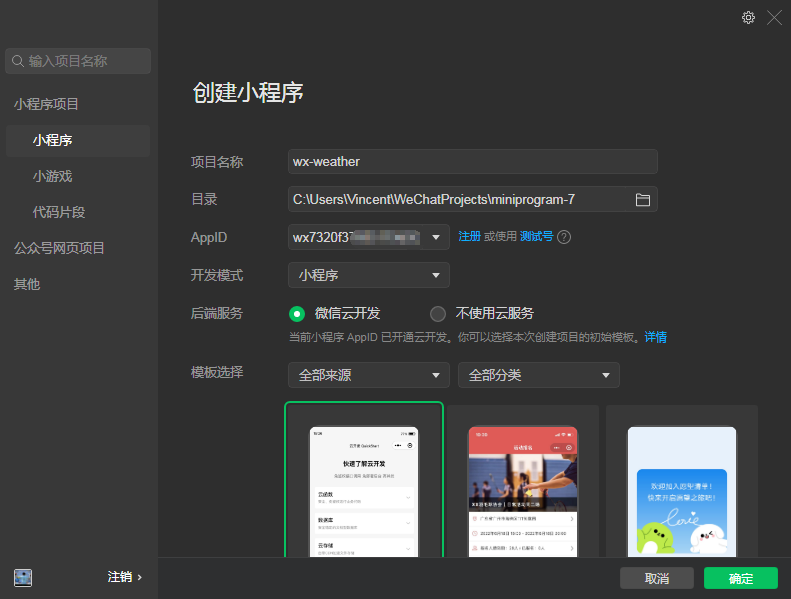This screenshot has width=791, height=599.
Task: Click the 注册 link
Action: point(469,236)
